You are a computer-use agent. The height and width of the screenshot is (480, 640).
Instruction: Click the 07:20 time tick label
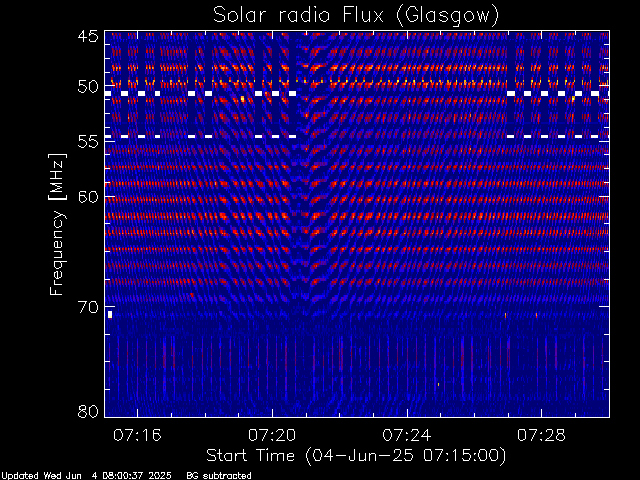pyautogui.click(x=272, y=435)
